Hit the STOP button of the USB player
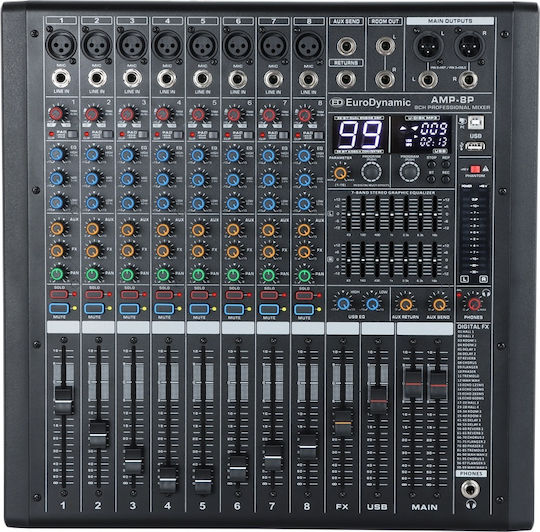The height and width of the screenshot is (532, 540). pyautogui.click(x=431, y=164)
